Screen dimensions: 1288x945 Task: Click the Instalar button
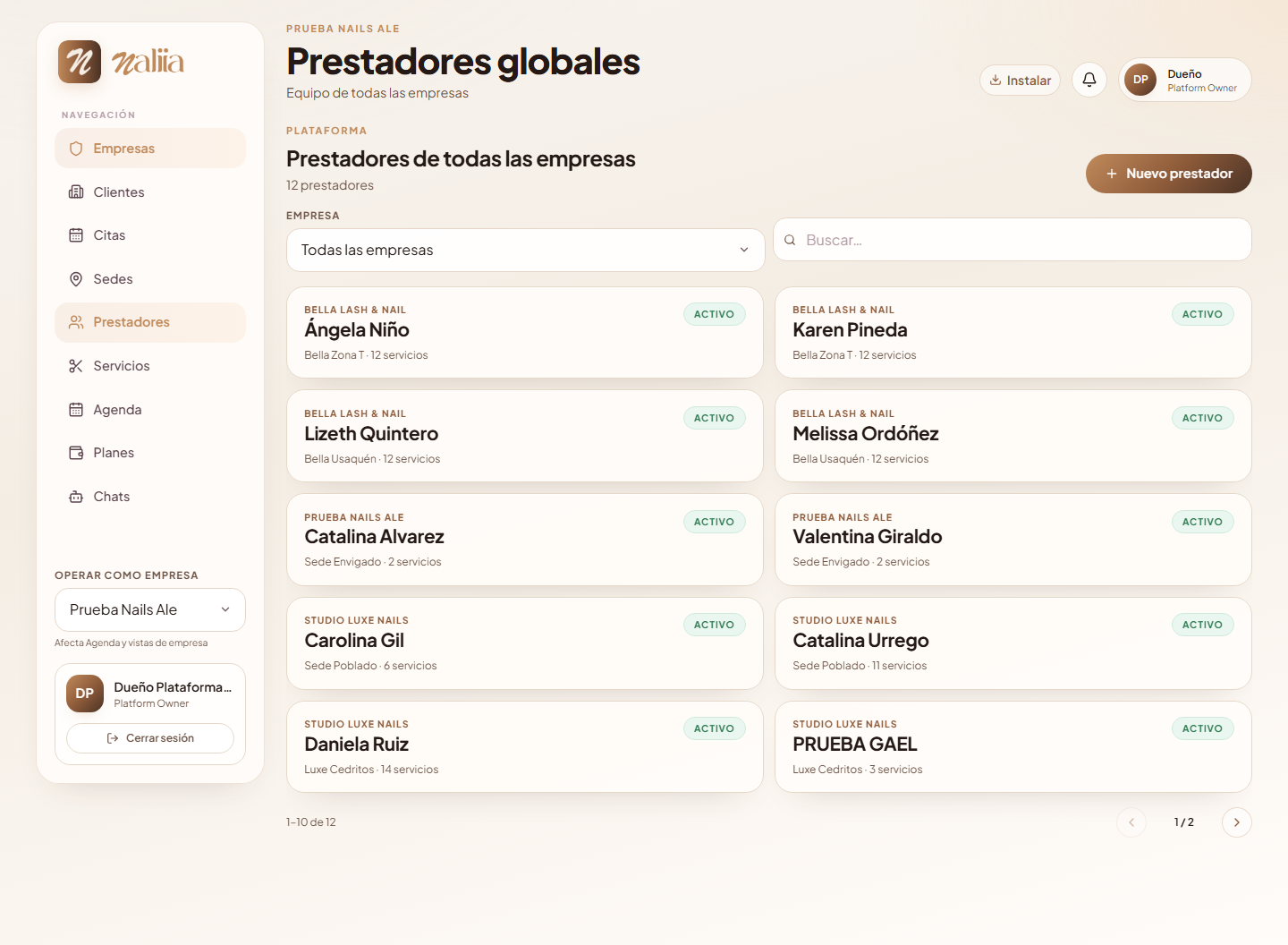(x=1021, y=81)
